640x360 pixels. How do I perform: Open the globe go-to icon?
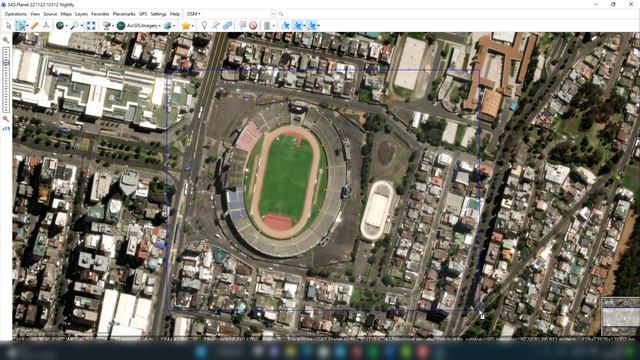pyautogui.click(x=60, y=26)
